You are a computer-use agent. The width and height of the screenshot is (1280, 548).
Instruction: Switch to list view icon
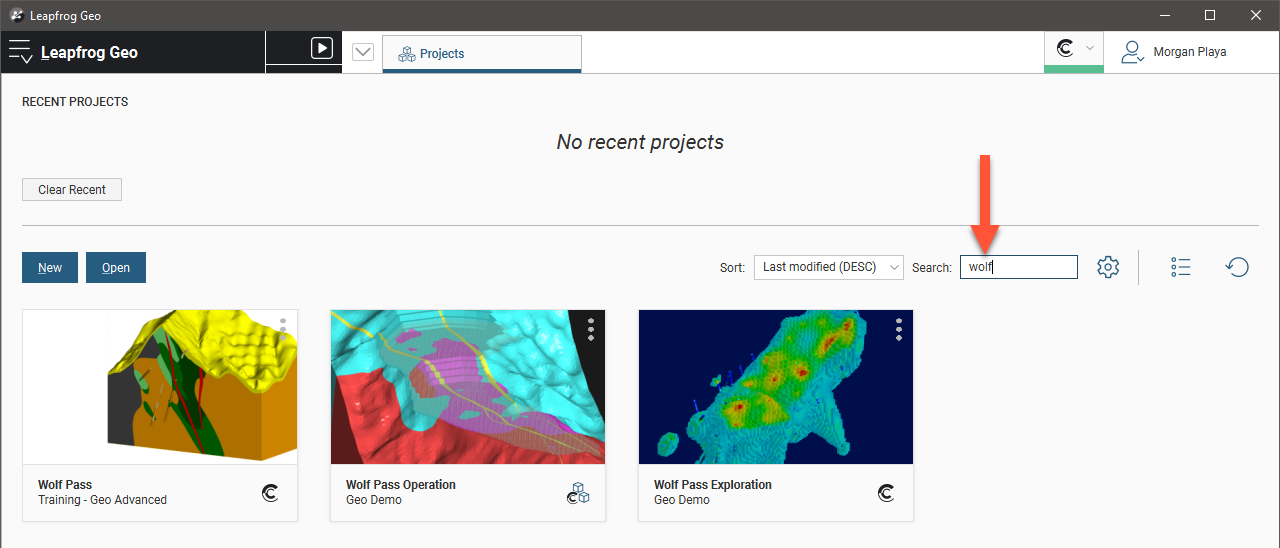pyautogui.click(x=1181, y=267)
